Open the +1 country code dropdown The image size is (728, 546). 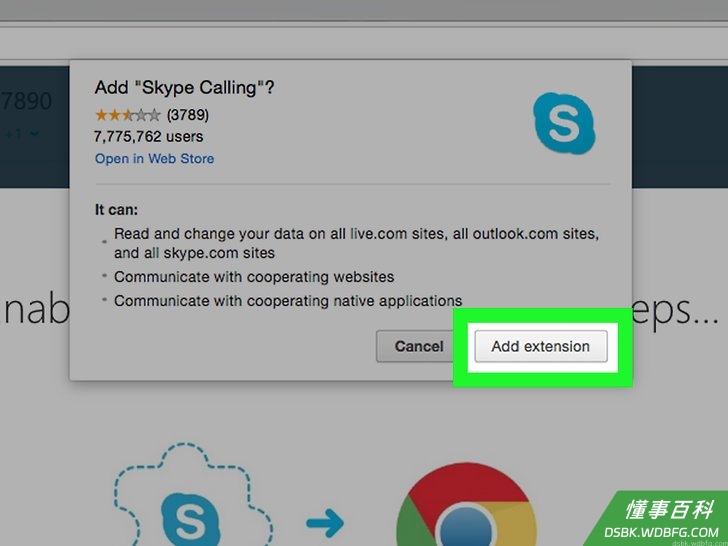21,135
